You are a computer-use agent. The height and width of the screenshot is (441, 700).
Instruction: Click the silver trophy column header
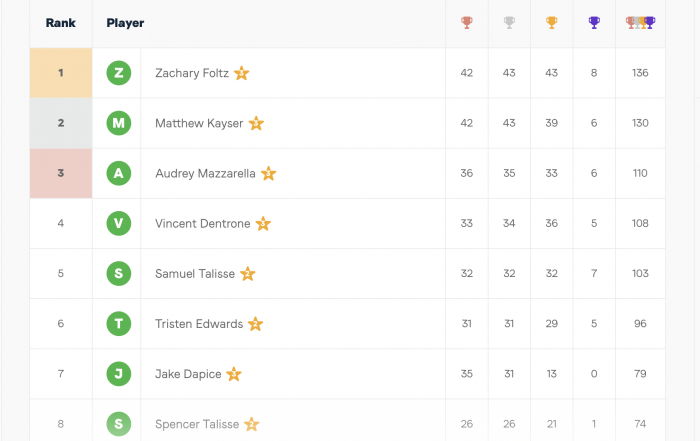point(509,22)
